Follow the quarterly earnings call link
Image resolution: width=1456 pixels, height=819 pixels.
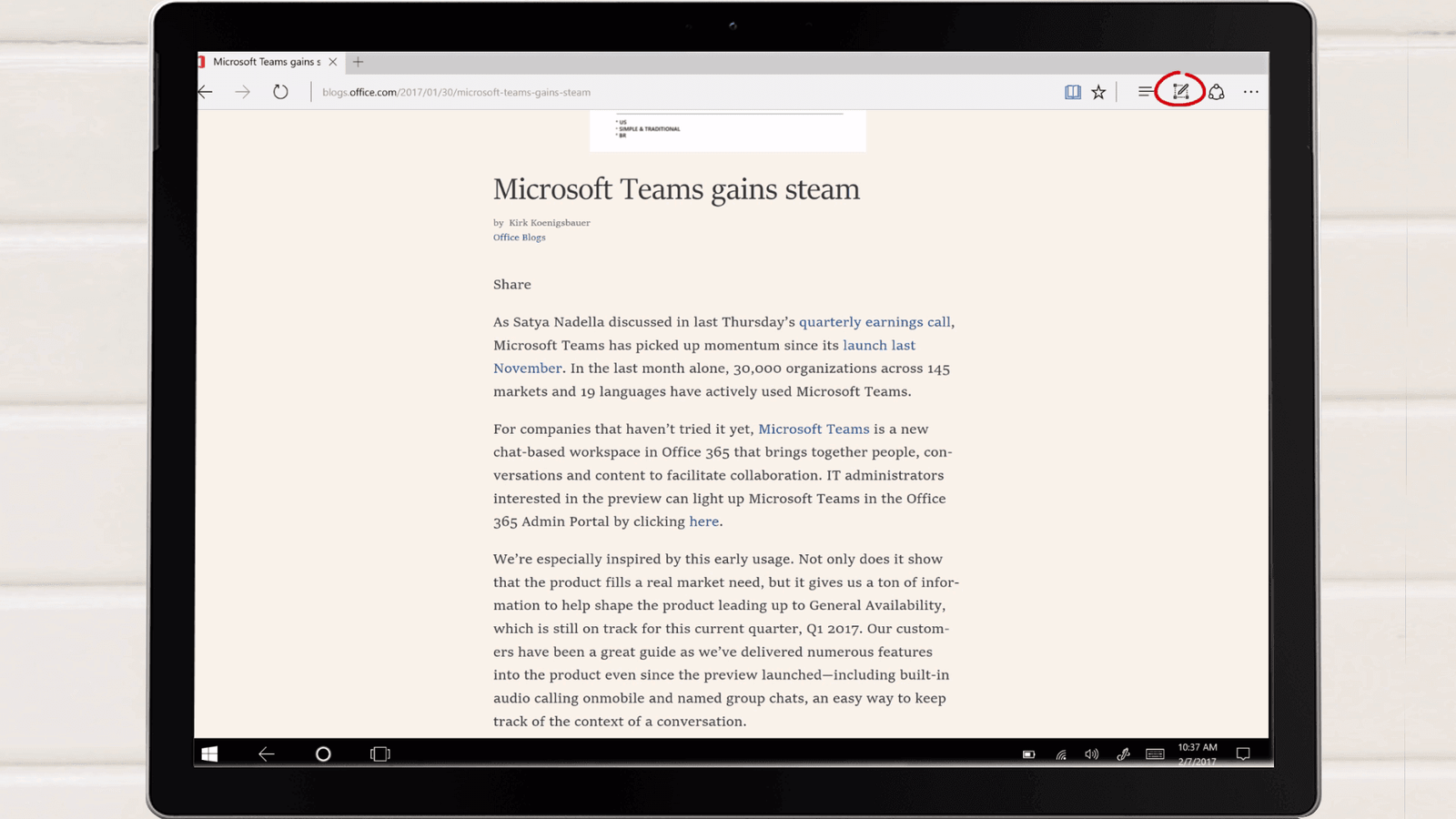point(874,322)
